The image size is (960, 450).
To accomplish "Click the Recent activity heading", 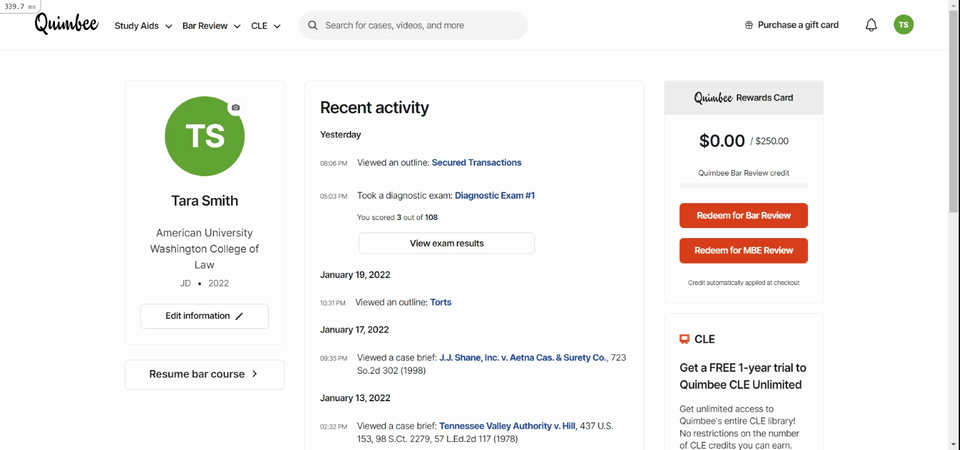I will click(x=374, y=108).
